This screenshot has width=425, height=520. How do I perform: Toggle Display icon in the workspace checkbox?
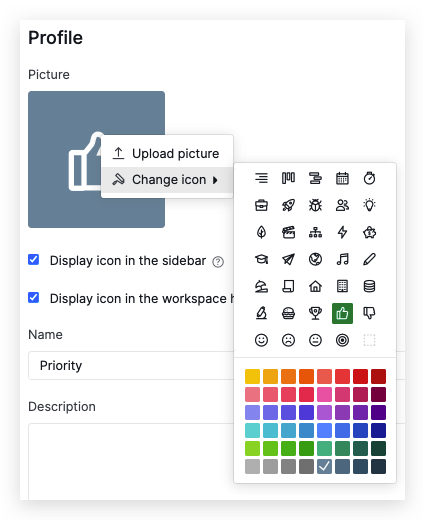click(x=34, y=298)
